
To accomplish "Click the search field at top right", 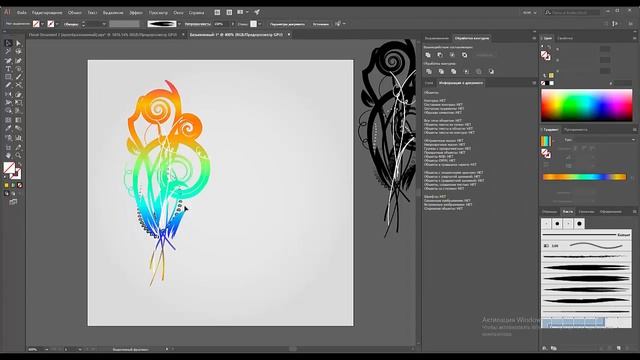I will click(x=572, y=13).
